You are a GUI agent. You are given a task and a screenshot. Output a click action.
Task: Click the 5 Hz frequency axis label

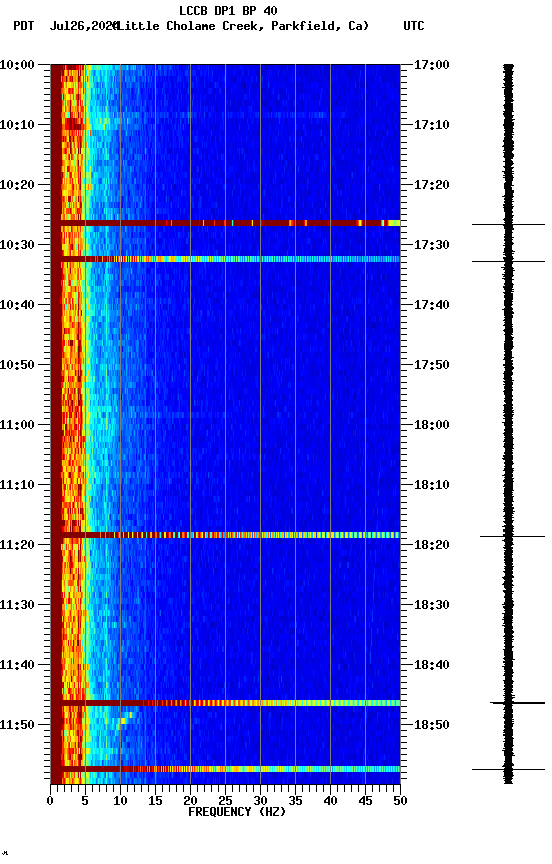coord(85,801)
